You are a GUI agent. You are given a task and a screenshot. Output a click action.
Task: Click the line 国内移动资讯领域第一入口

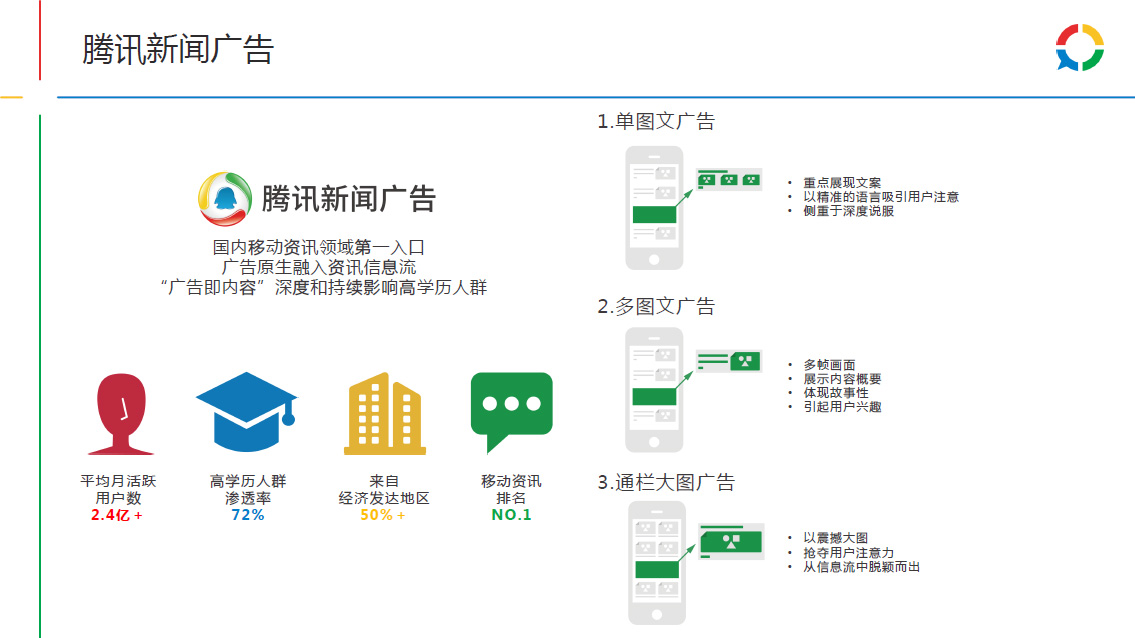318,247
